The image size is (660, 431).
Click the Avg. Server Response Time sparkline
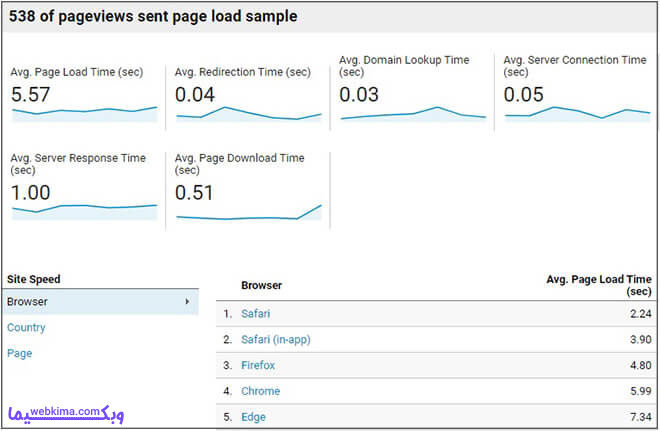click(x=85, y=212)
